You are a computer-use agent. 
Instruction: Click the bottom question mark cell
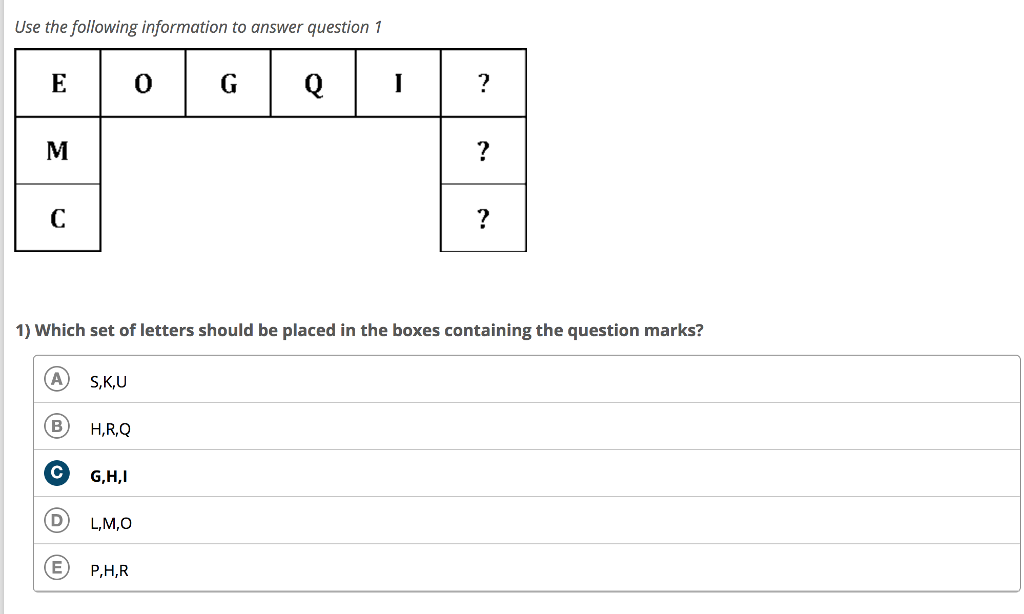click(484, 219)
